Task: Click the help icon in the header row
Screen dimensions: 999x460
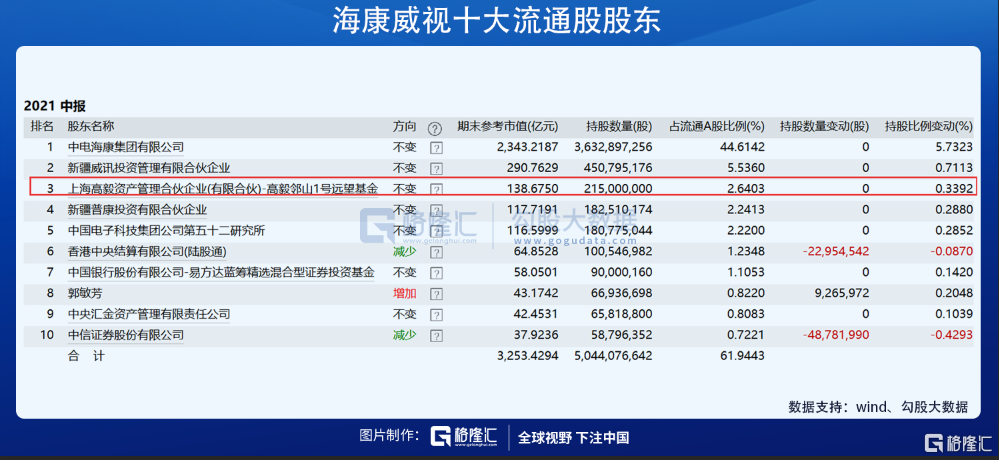Action: point(435,129)
